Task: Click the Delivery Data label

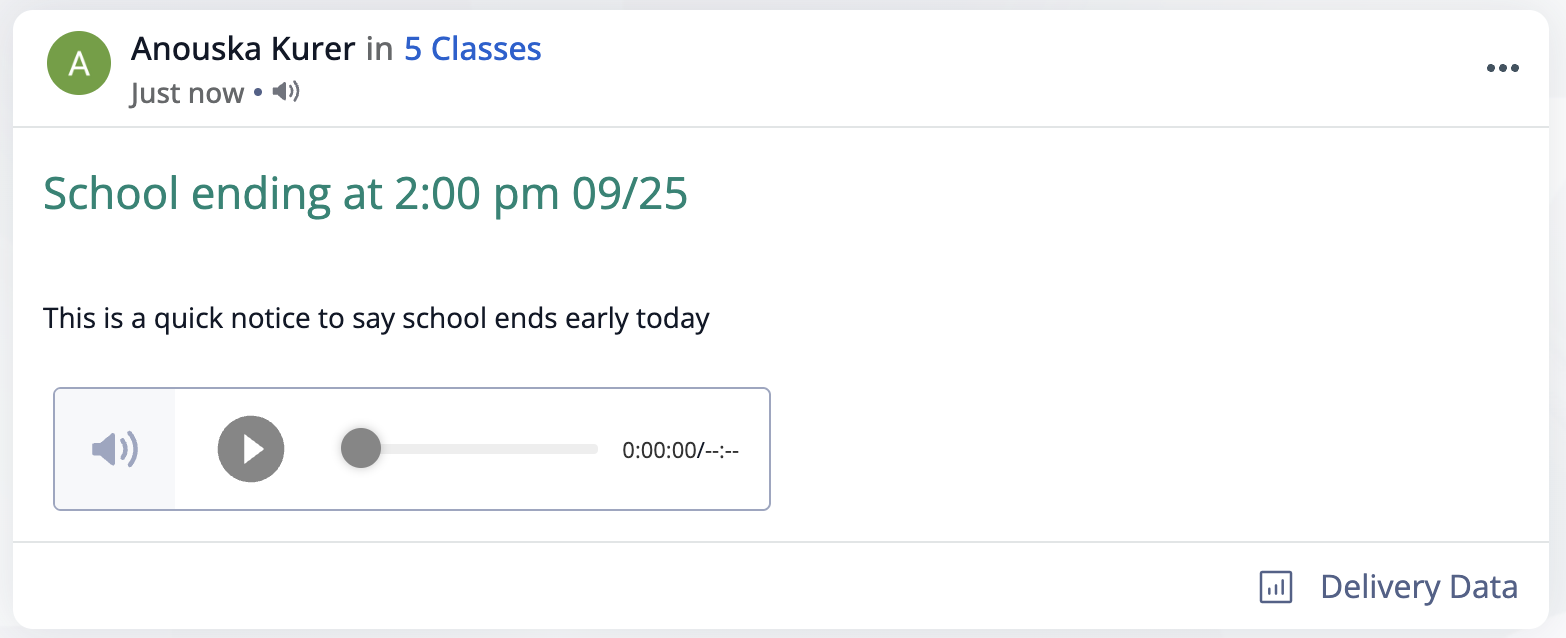Action: 1419,587
